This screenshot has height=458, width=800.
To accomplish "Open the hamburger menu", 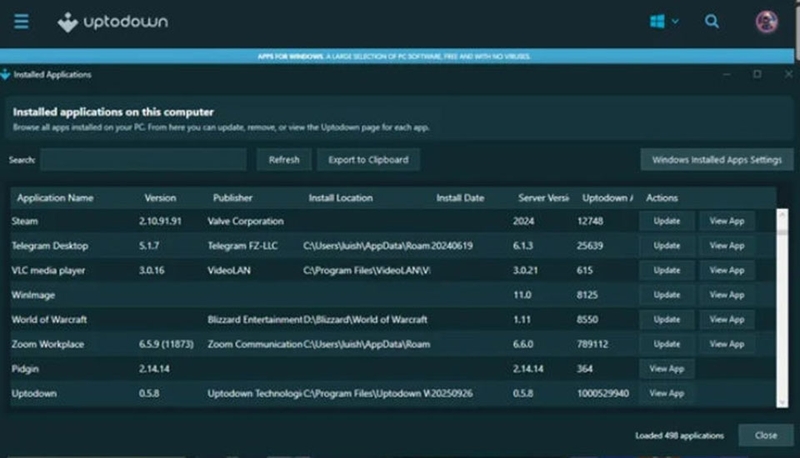I will 21,21.
